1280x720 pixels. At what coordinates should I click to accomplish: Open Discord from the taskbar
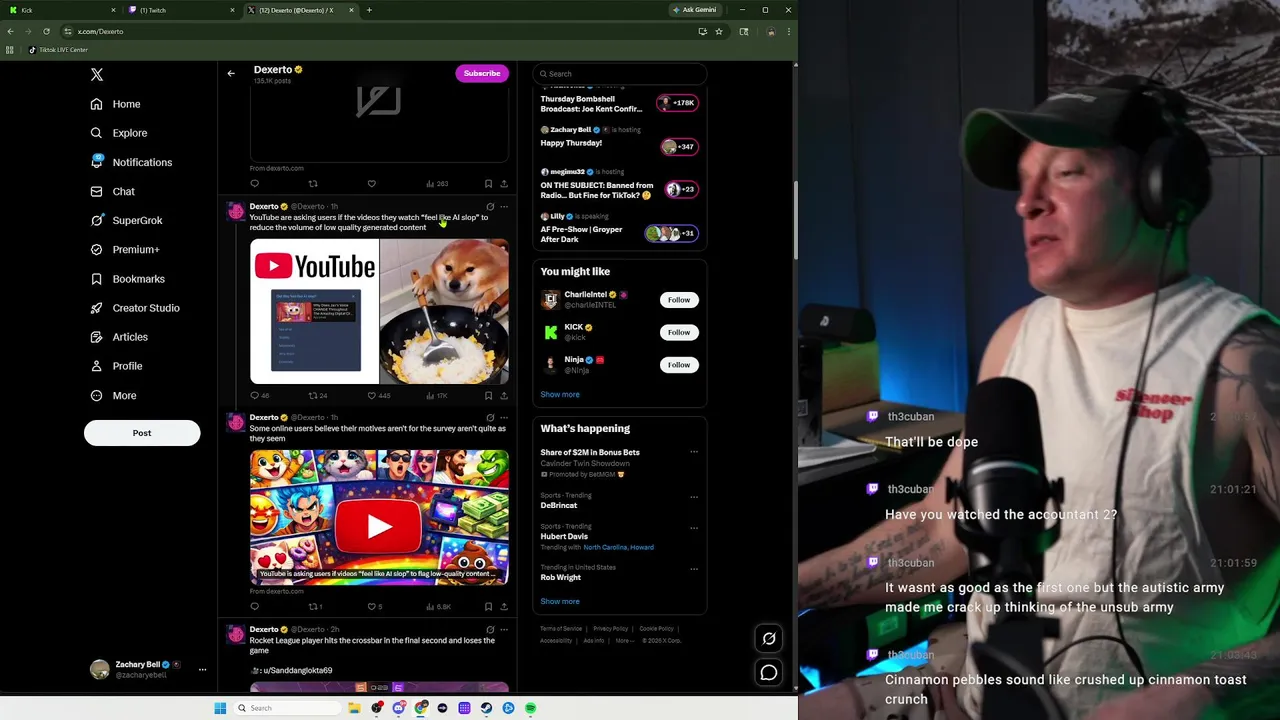coord(398,708)
